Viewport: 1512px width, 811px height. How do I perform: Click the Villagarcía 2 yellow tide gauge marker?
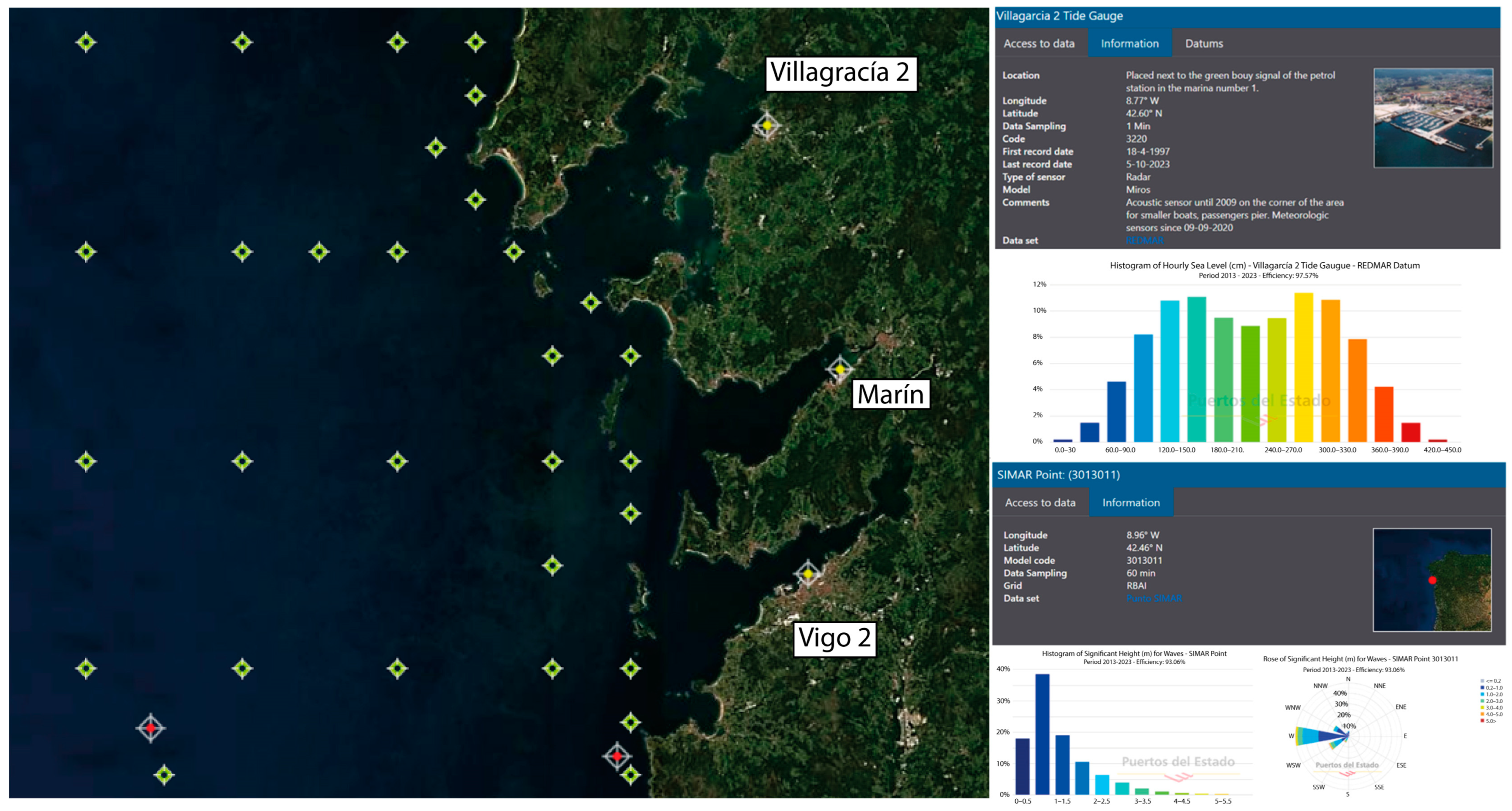click(766, 125)
